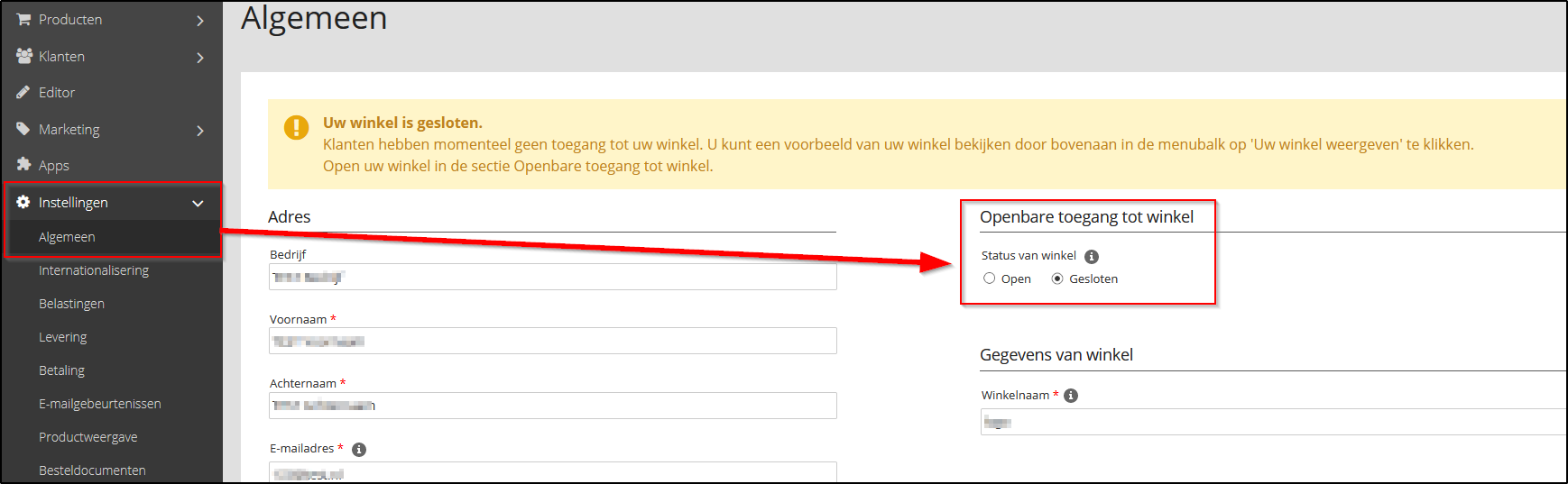Click the Klanten people icon
The height and width of the screenshot is (484, 1568).
(24, 56)
